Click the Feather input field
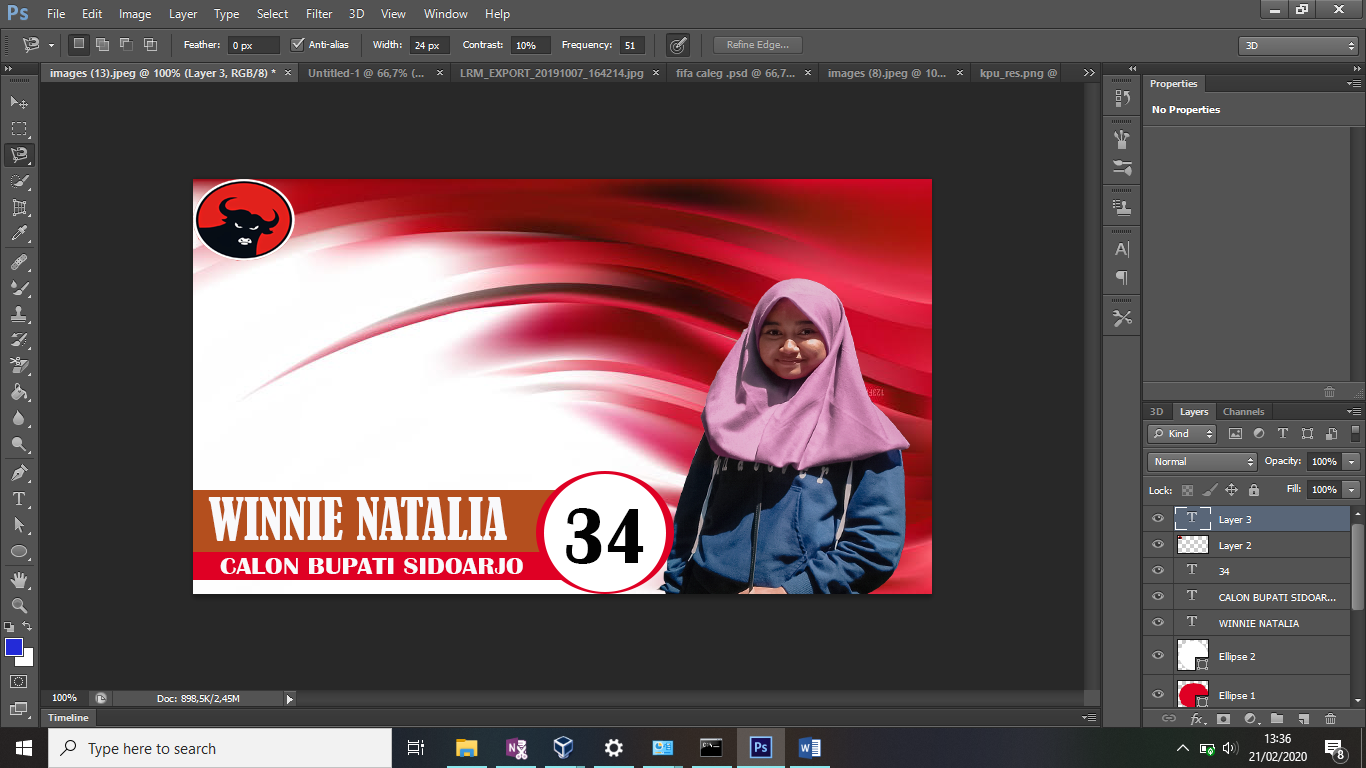Image resolution: width=1366 pixels, height=768 pixels. (x=253, y=45)
